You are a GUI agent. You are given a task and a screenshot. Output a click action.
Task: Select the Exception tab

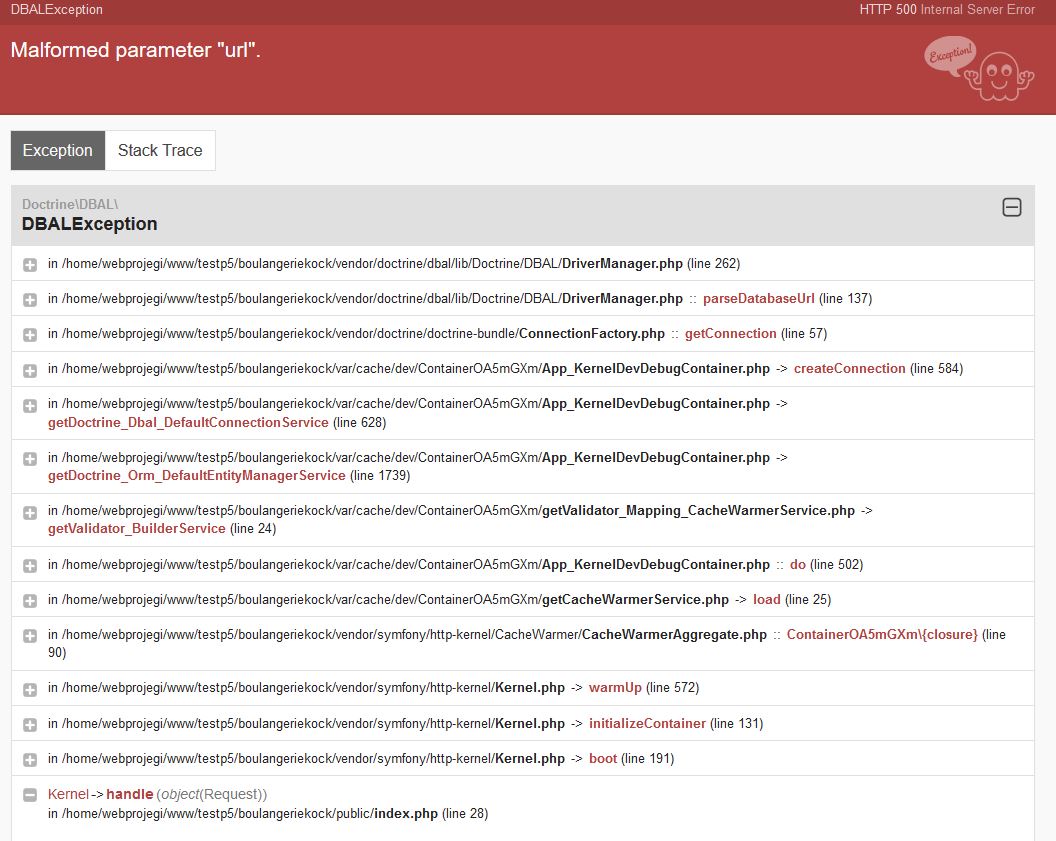[x=57, y=150]
